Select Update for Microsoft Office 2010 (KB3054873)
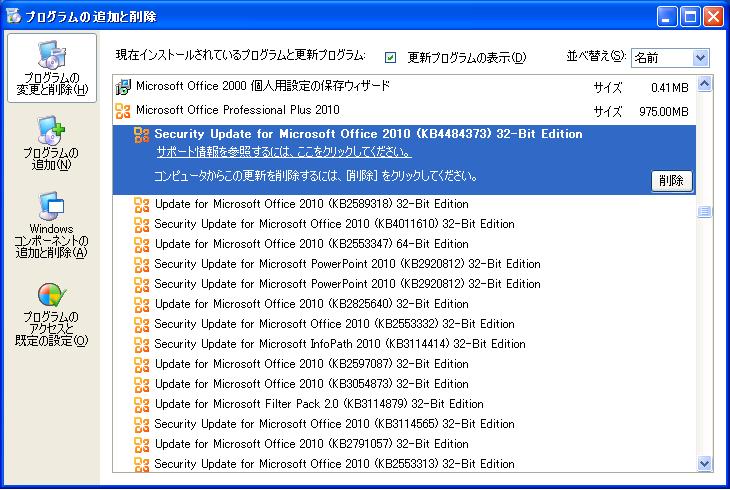 click(x=311, y=384)
